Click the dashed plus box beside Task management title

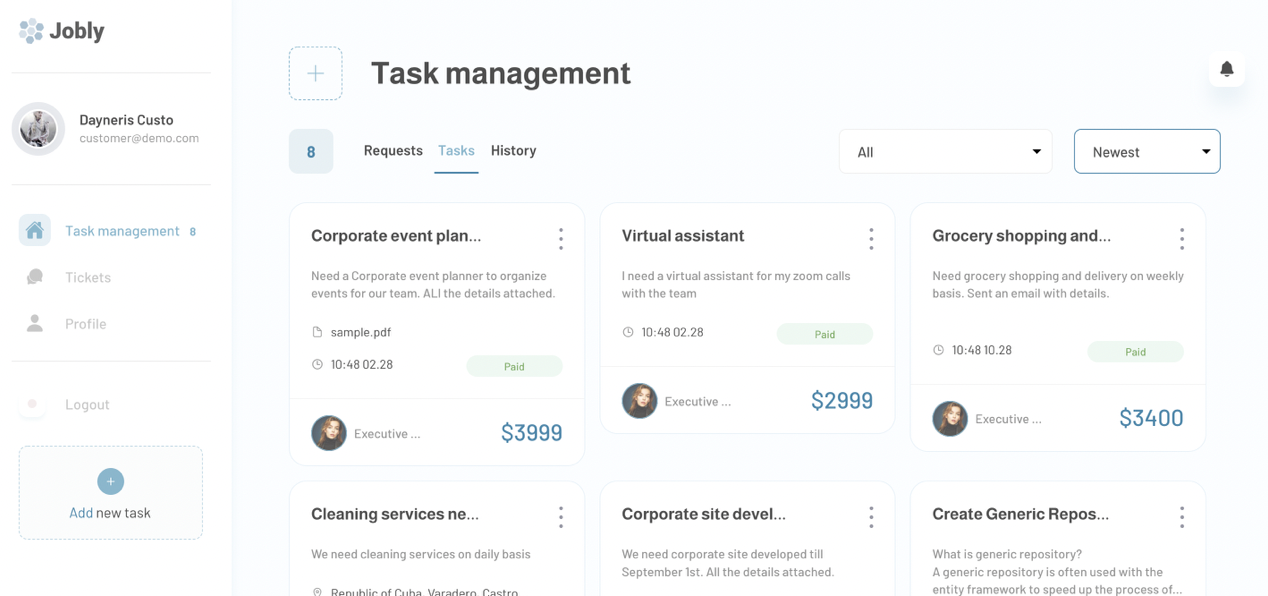pos(316,73)
